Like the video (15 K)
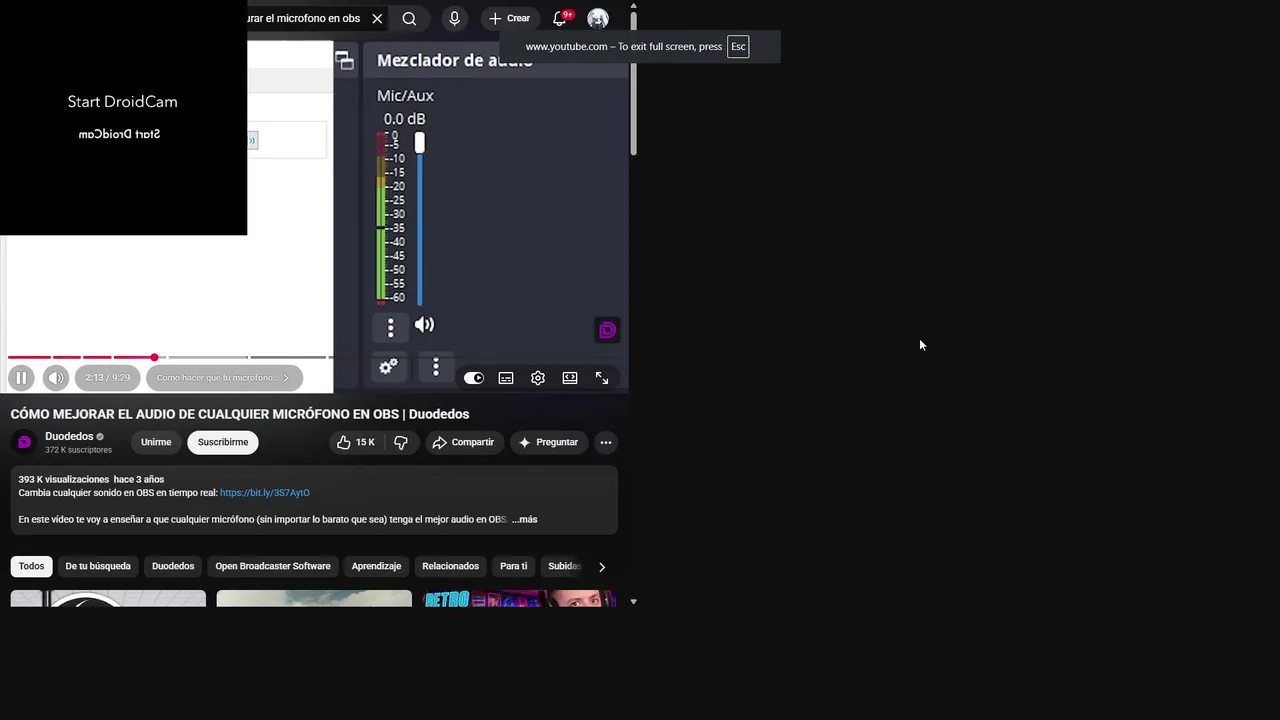This screenshot has width=1280, height=720. point(356,442)
